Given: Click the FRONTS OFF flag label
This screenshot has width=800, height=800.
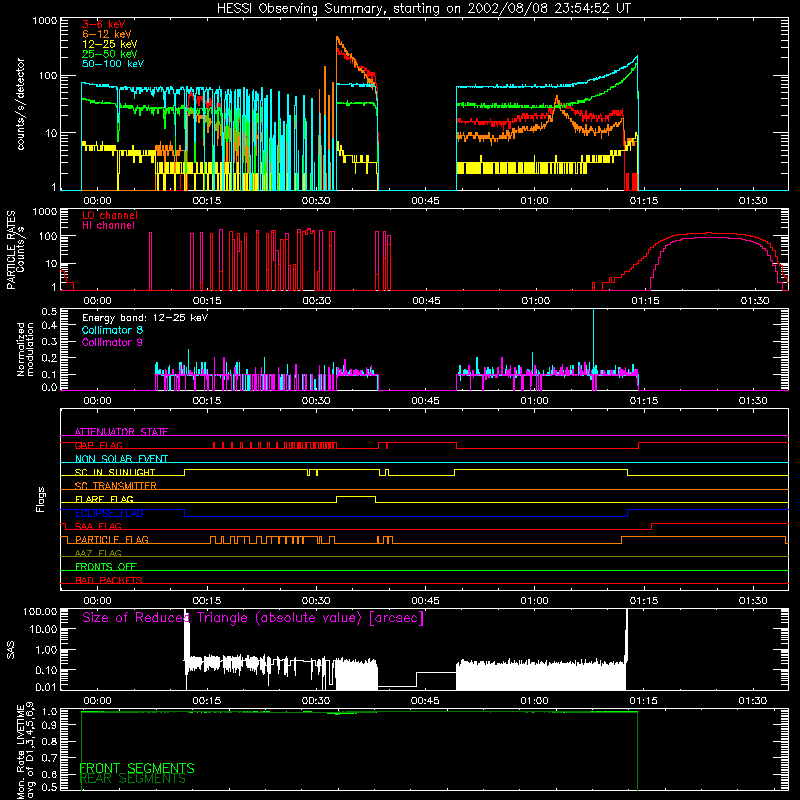Looking at the screenshot, I should coord(106,567).
